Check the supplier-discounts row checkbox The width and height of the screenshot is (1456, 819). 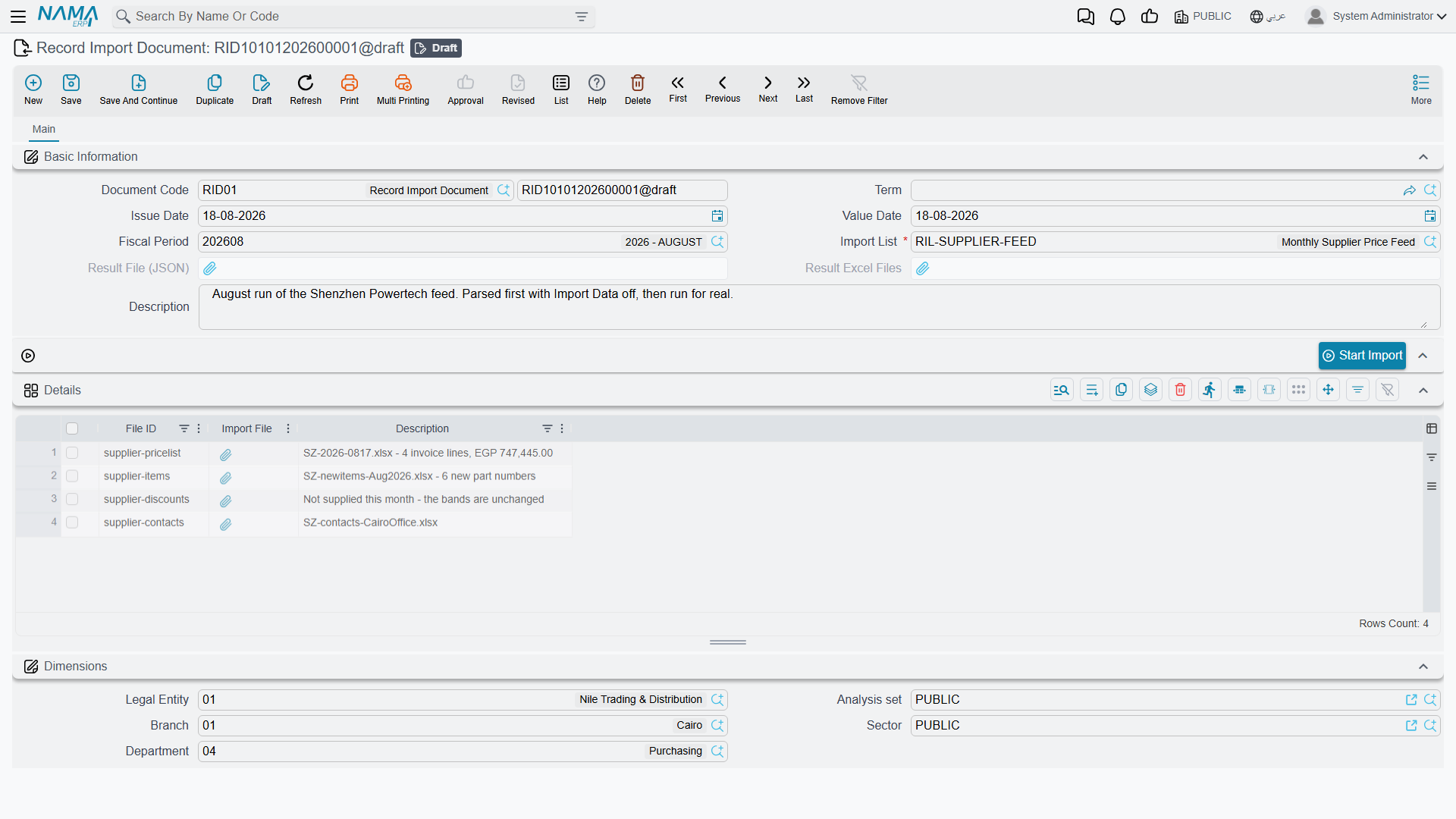[x=72, y=499]
